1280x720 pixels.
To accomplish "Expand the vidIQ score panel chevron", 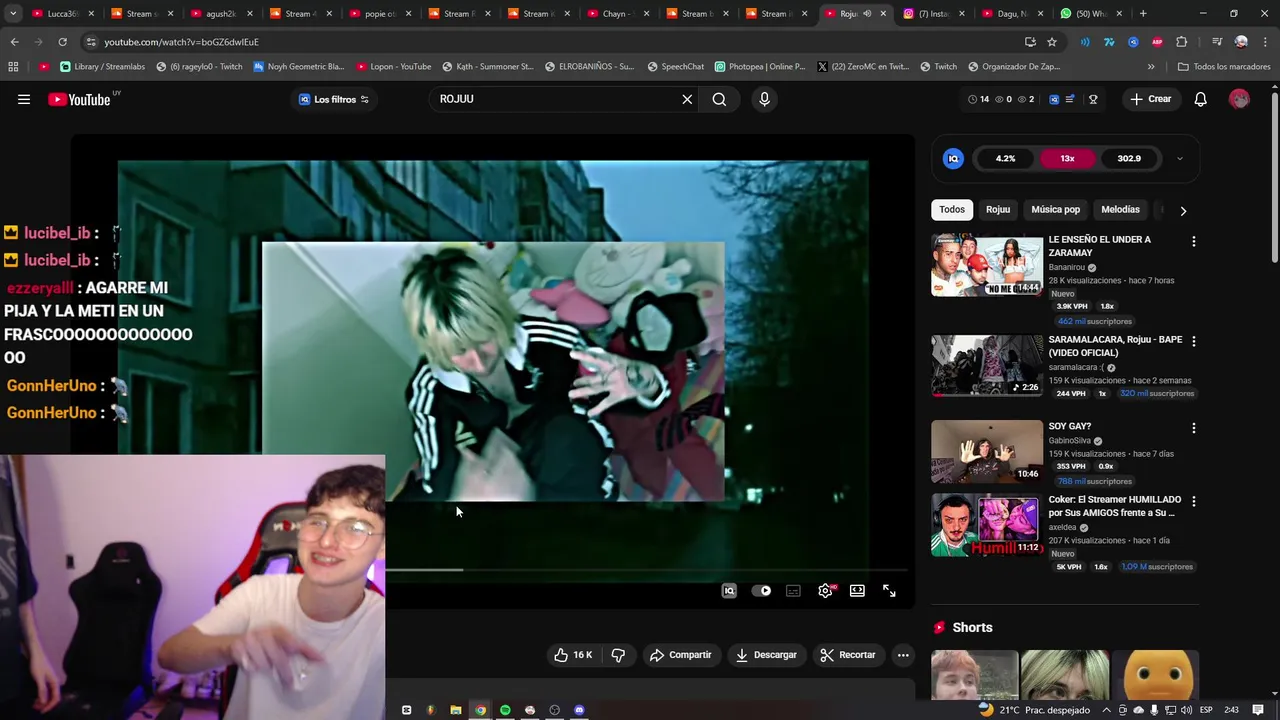I will [1179, 158].
